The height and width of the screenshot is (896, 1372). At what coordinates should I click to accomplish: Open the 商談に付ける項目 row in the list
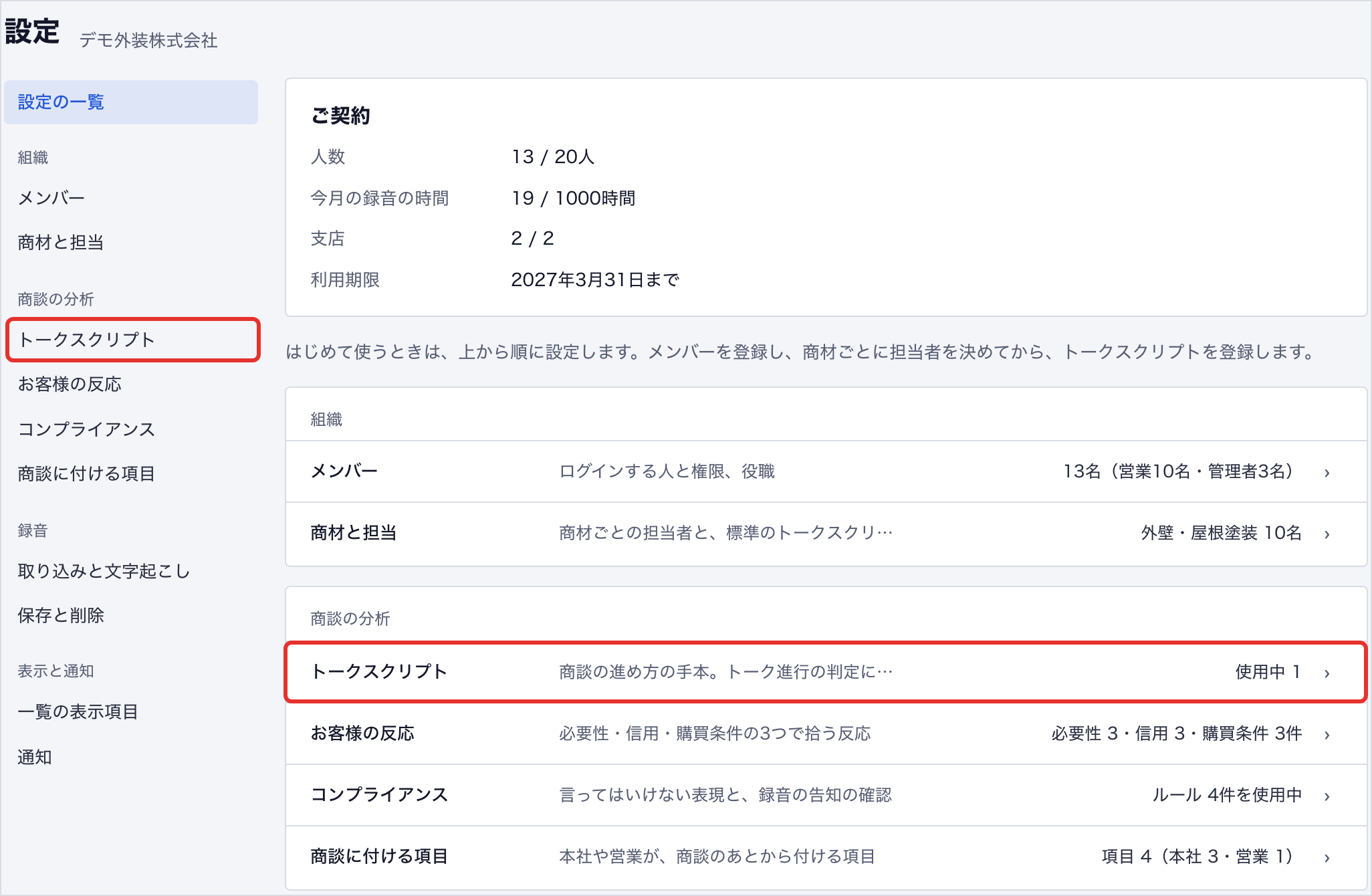coord(826,857)
